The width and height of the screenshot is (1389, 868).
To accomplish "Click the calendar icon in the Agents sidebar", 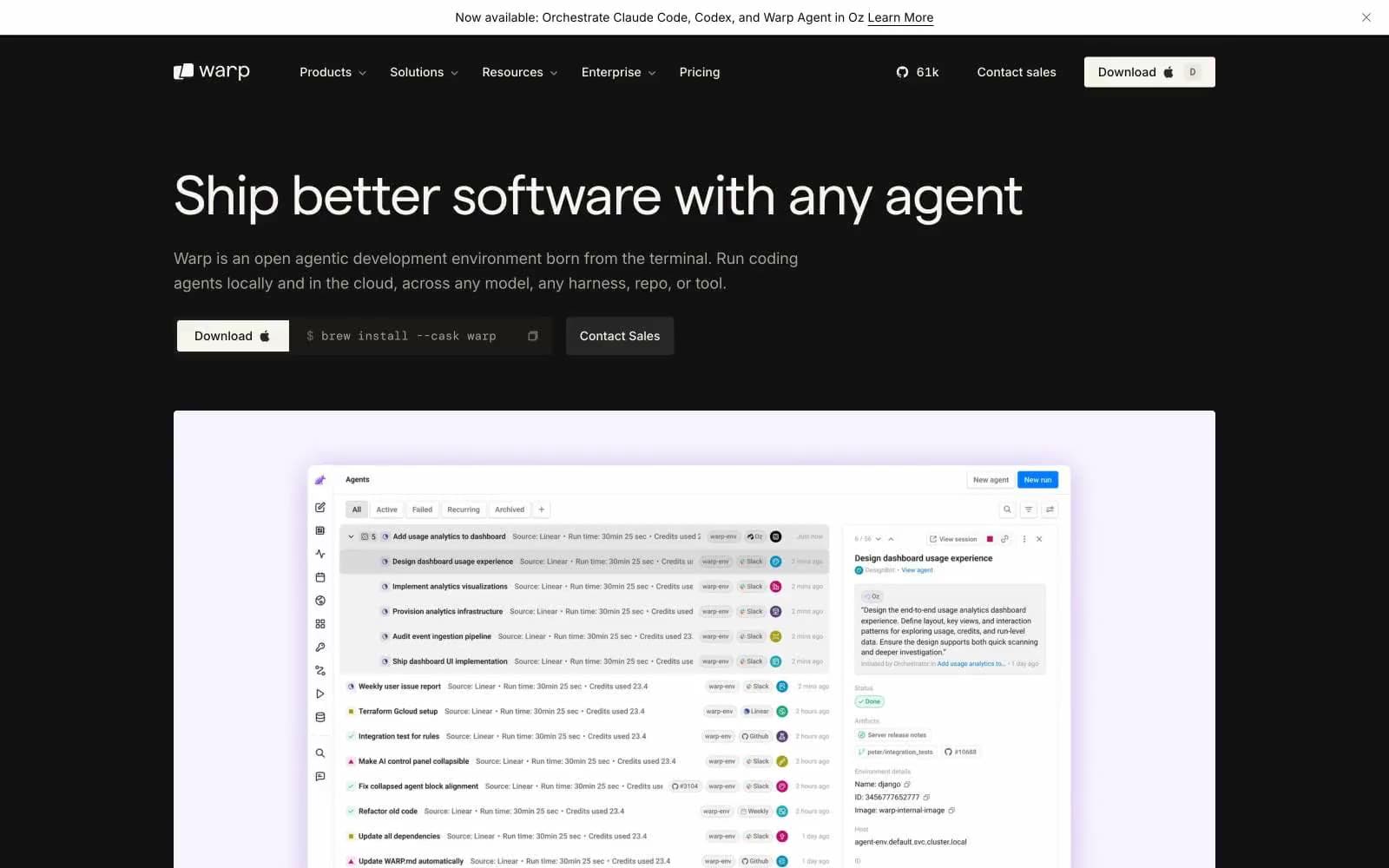I will coord(320,577).
